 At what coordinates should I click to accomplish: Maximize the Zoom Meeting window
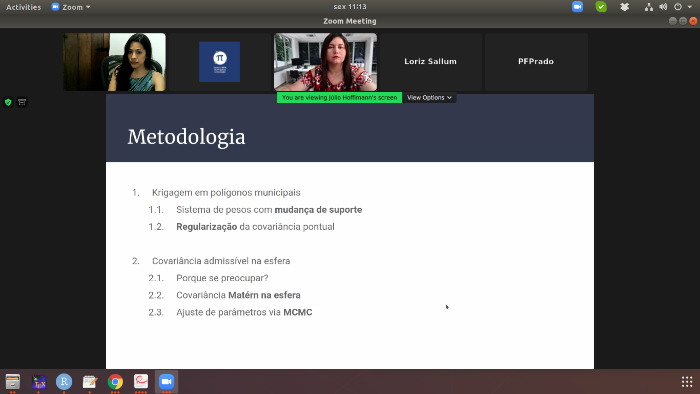pos(683,21)
